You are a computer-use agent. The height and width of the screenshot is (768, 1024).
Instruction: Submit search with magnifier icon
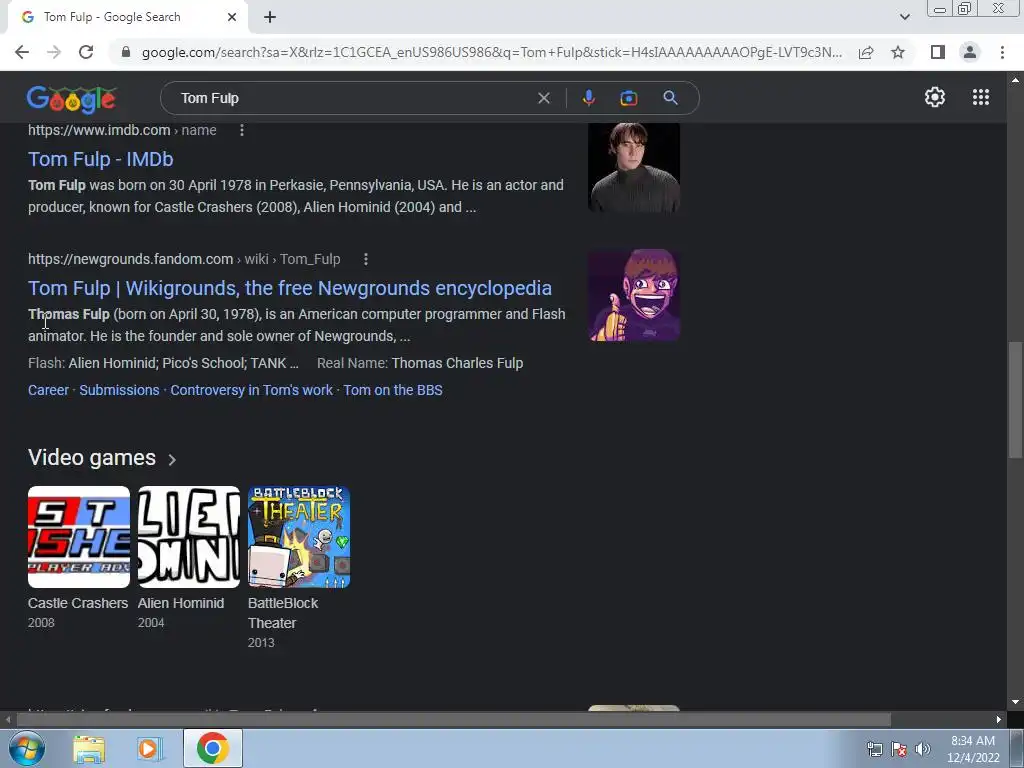coord(670,98)
